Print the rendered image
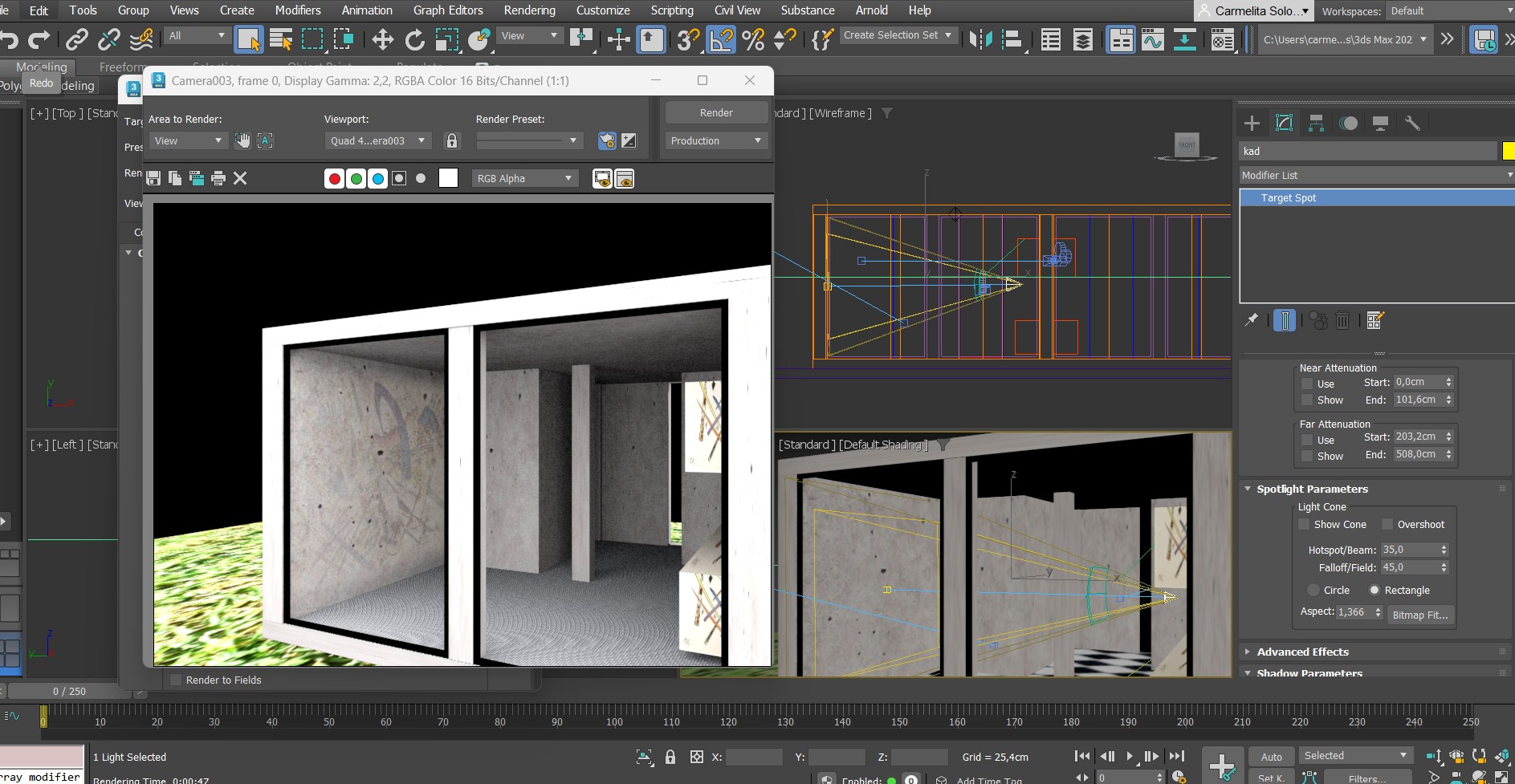The width and height of the screenshot is (1515, 784). click(x=218, y=178)
